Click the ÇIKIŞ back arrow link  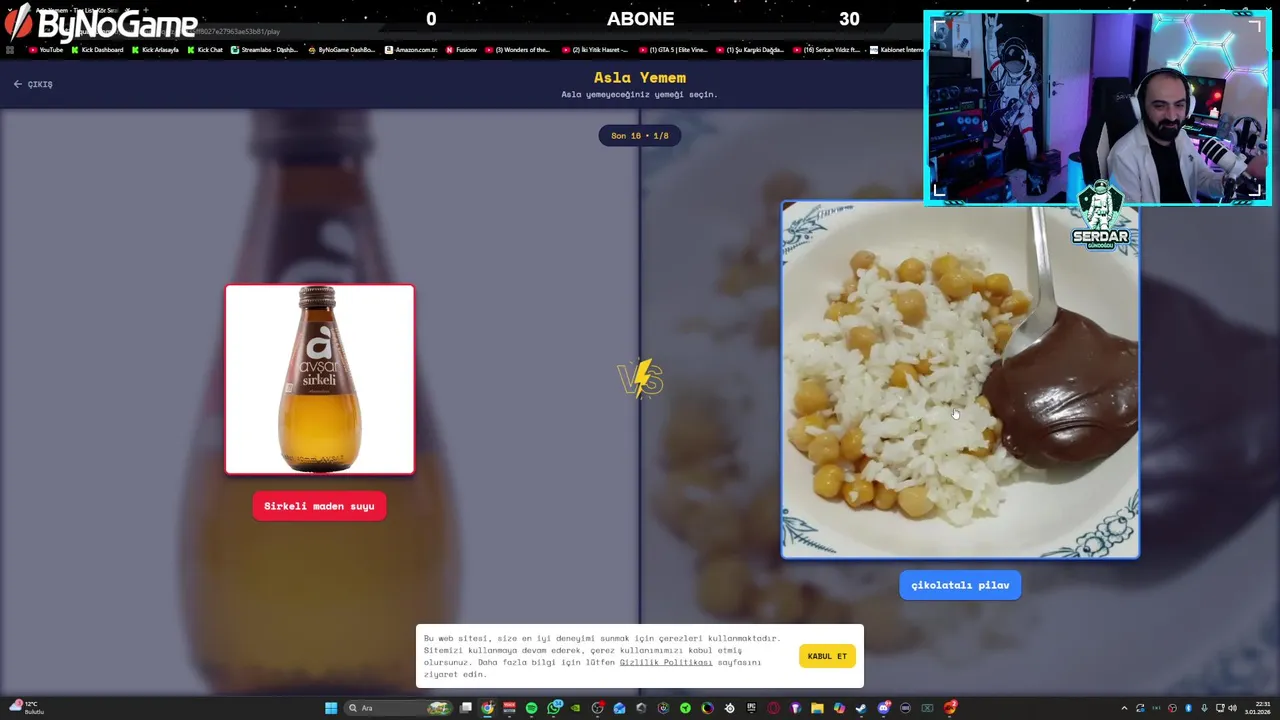33,84
